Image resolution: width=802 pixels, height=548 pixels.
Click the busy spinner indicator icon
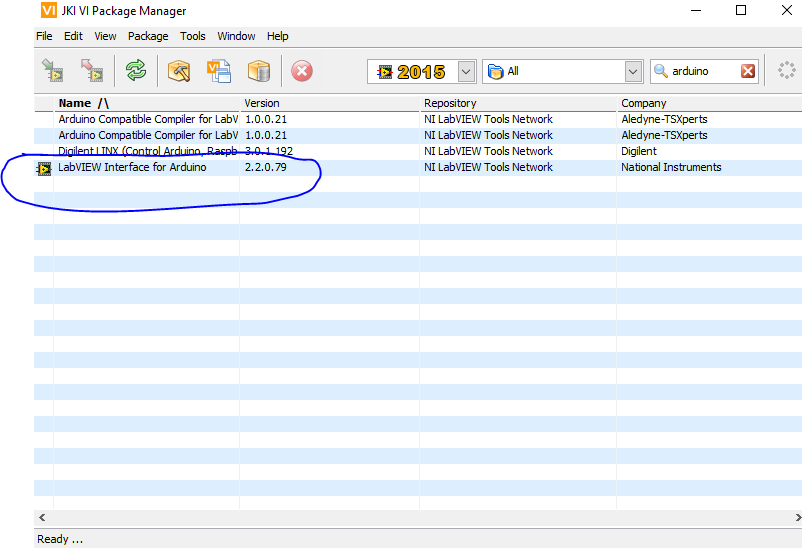[787, 71]
